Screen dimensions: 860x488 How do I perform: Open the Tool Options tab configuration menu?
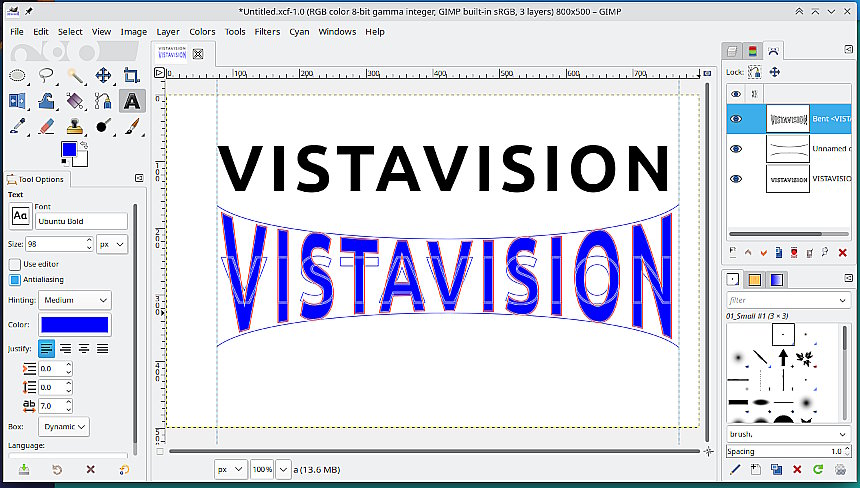pos(139,178)
